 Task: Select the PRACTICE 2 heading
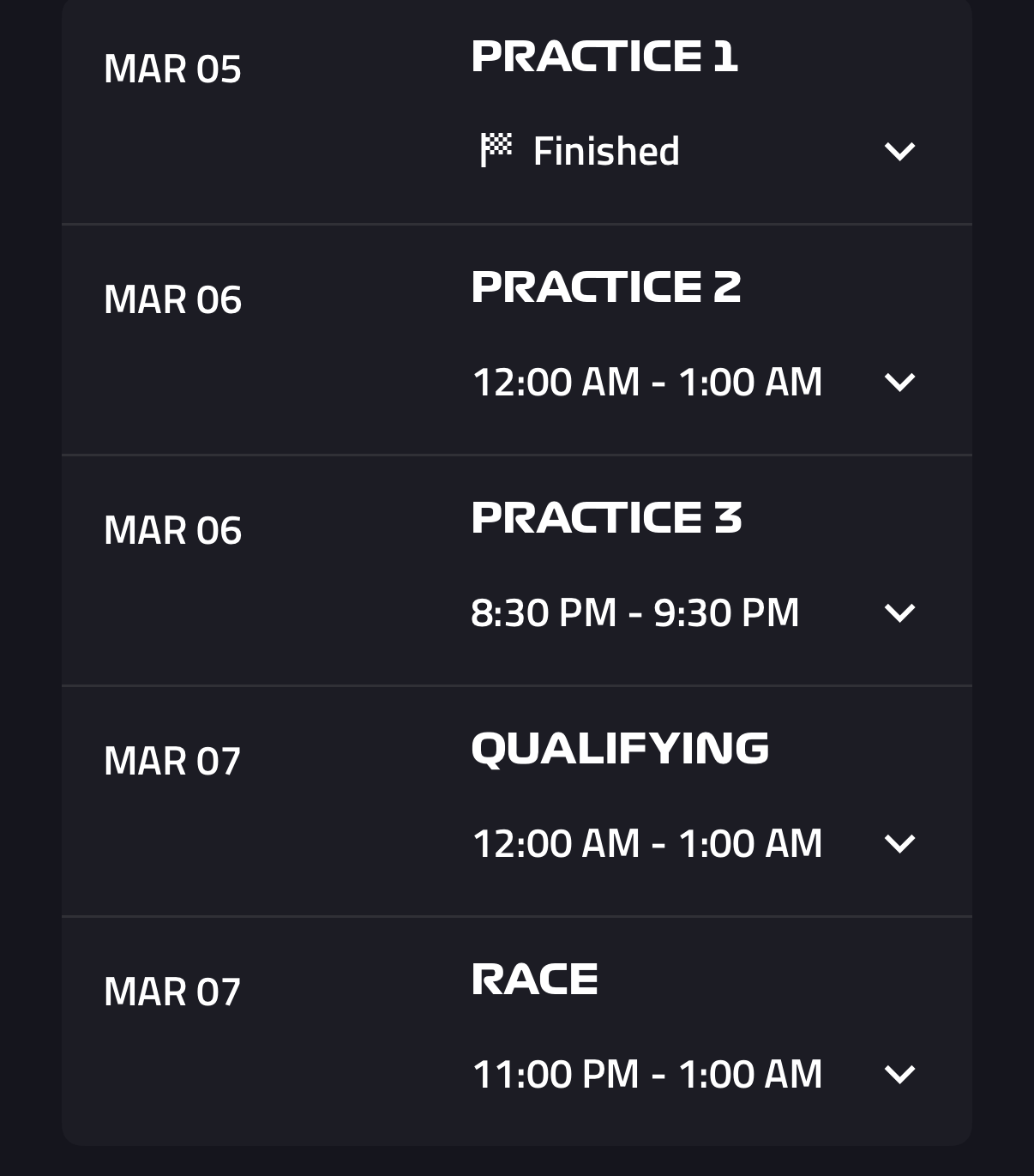[x=606, y=287]
